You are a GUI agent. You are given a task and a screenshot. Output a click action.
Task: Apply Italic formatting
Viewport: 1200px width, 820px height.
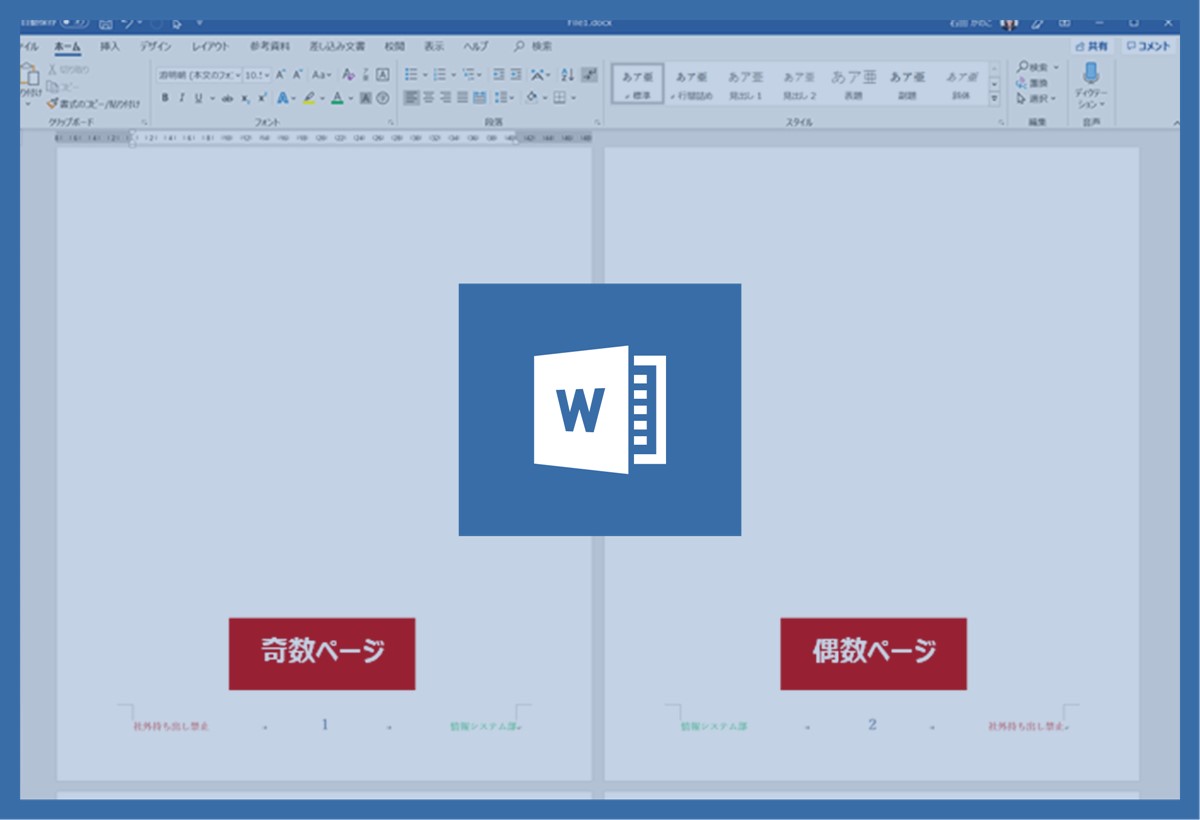(x=181, y=98)
